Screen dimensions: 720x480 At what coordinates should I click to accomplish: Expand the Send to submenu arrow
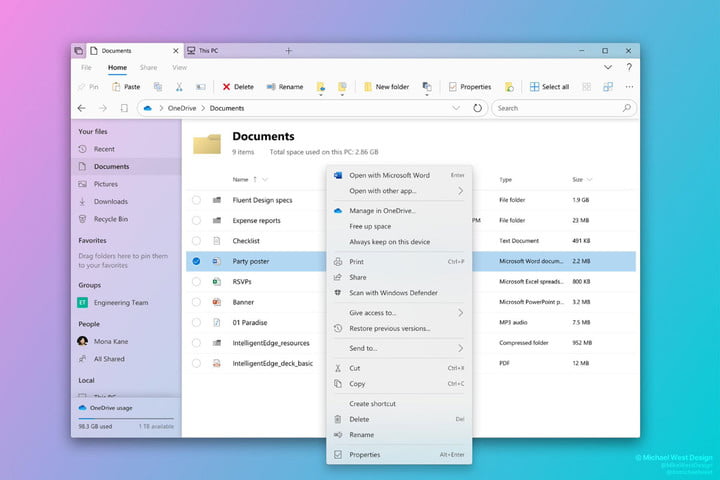(461, 348)
